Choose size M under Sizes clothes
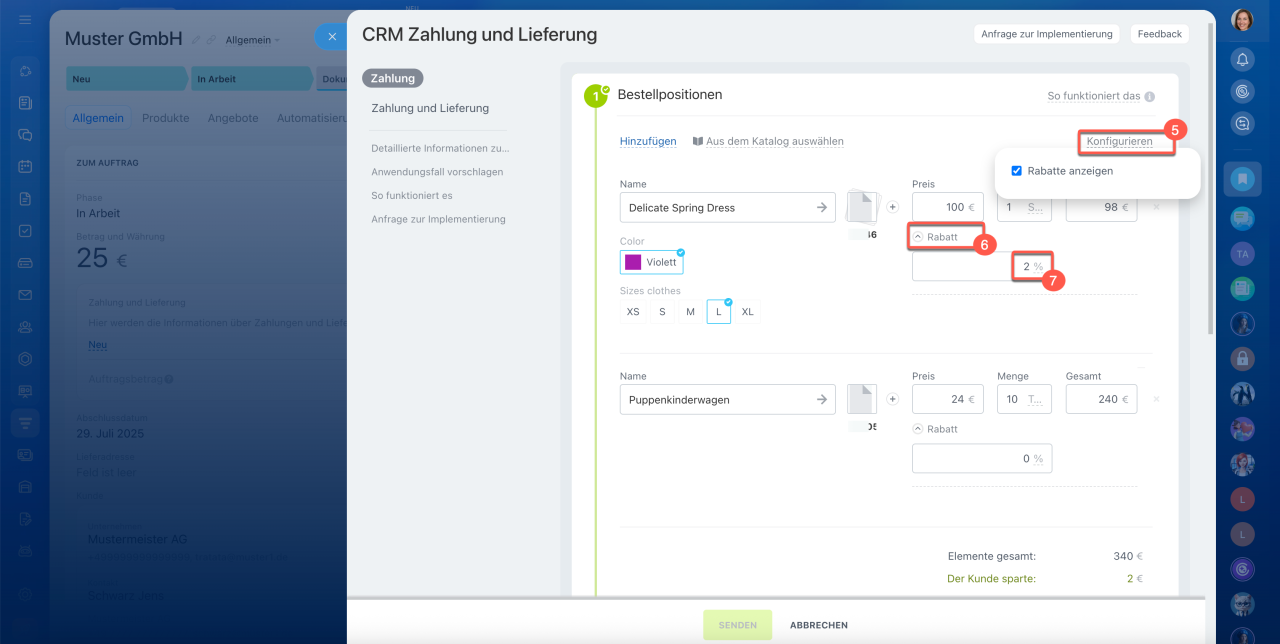The width and height of the screenshot is (1280, 644). point(690,312)
